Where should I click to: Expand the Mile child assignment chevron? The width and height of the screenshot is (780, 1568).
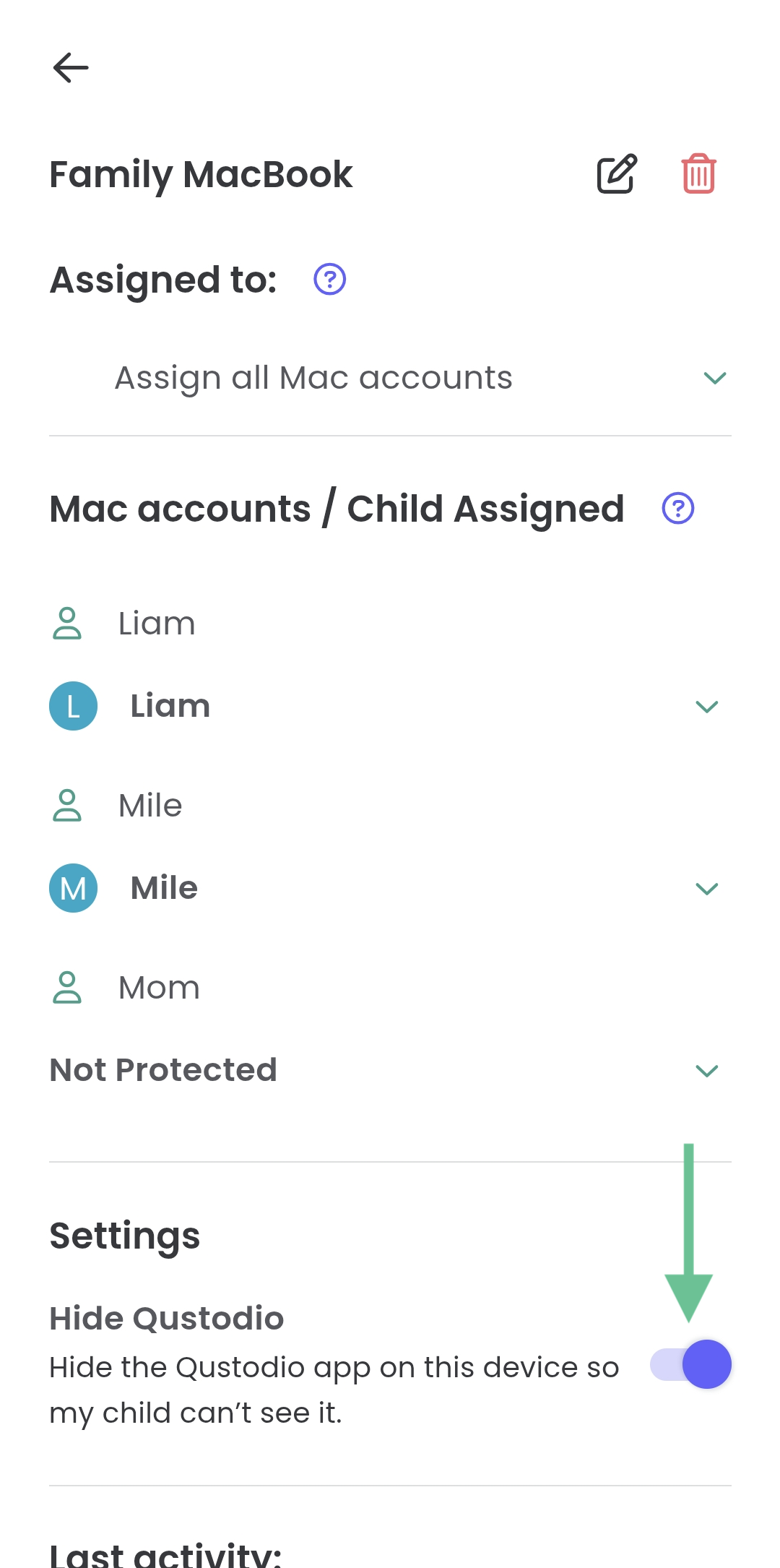click(x=706, y=889)
